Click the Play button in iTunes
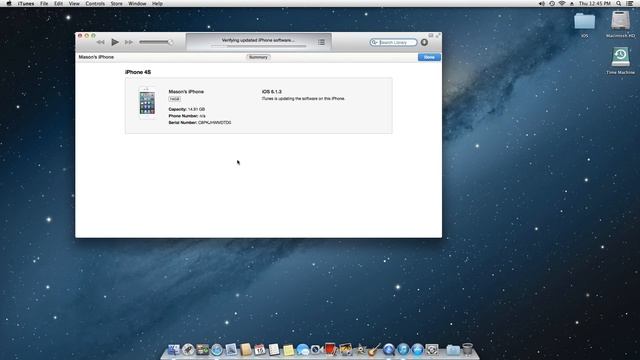Viewport: 640px width, 360px height. point(115,42)
